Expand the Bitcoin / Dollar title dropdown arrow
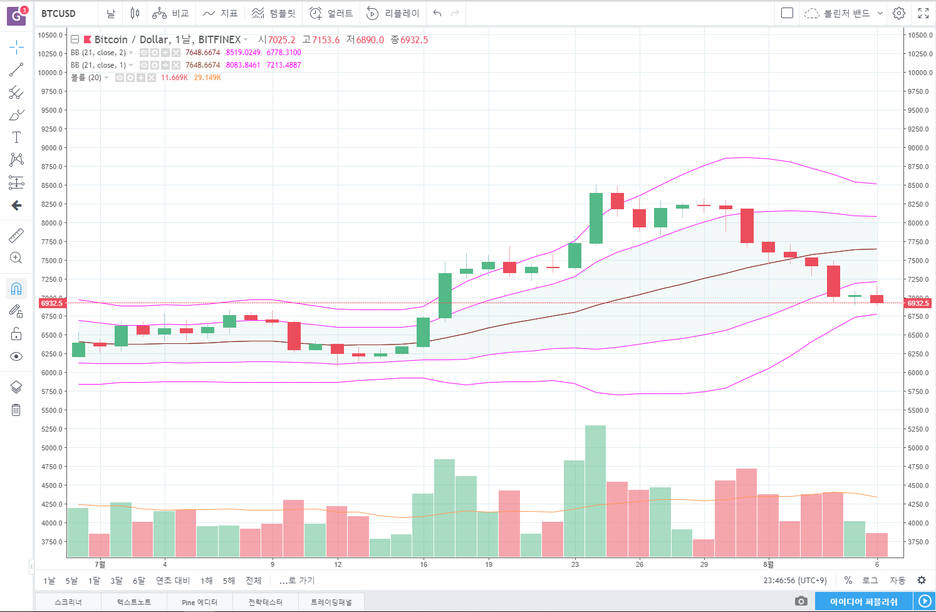936x612 pixels. [245, 40]
